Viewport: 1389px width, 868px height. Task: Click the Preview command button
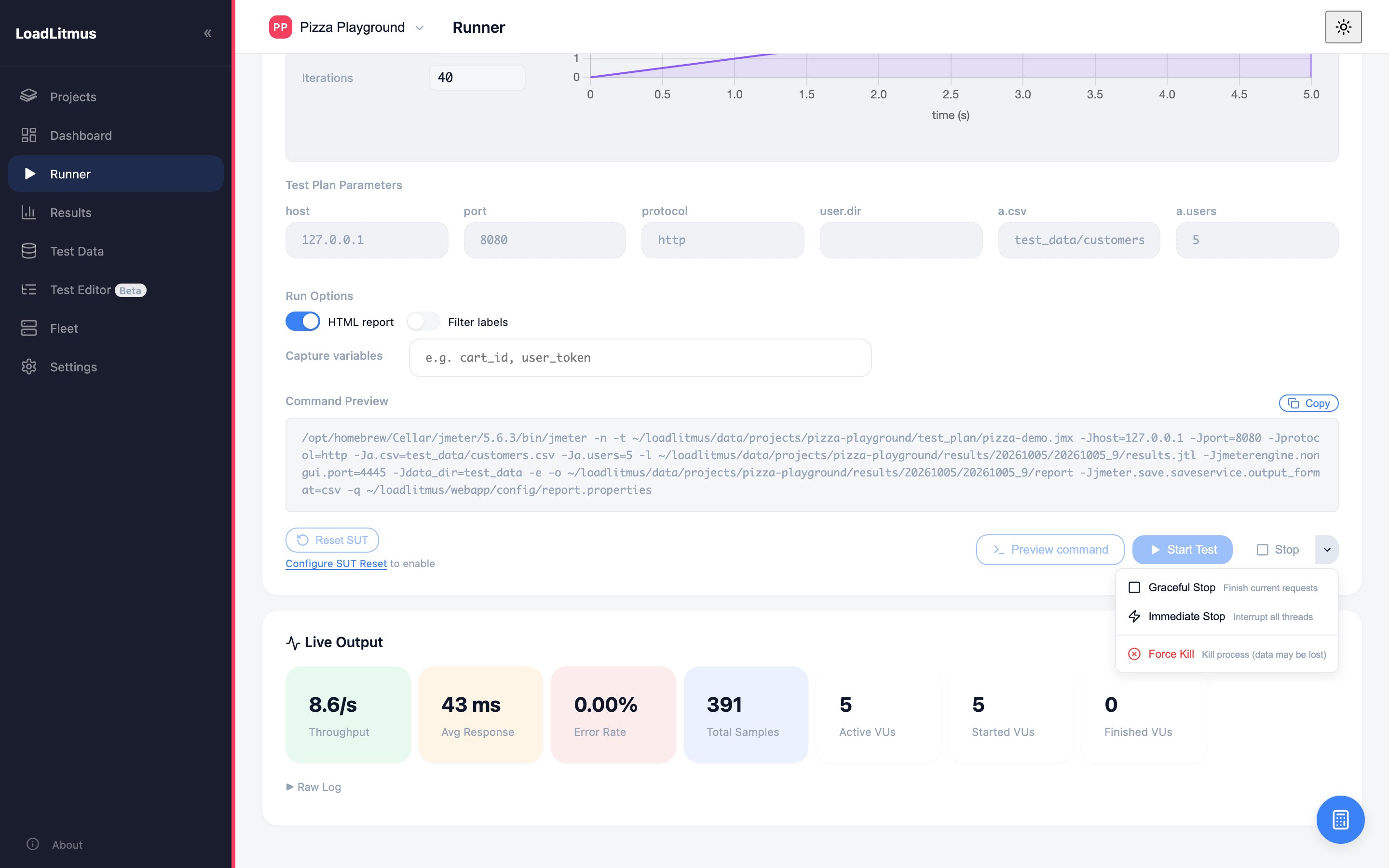coord(1050,549)
